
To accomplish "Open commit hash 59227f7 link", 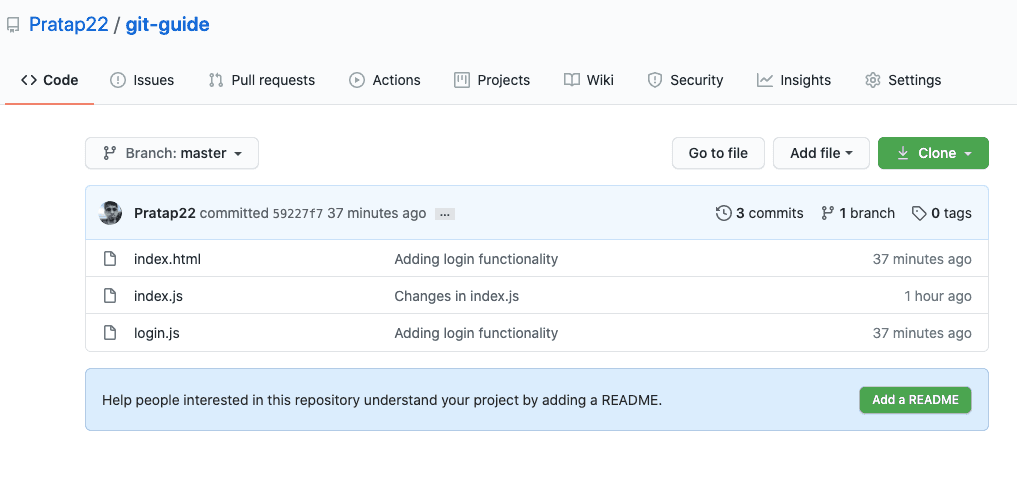I will (298, 213).
